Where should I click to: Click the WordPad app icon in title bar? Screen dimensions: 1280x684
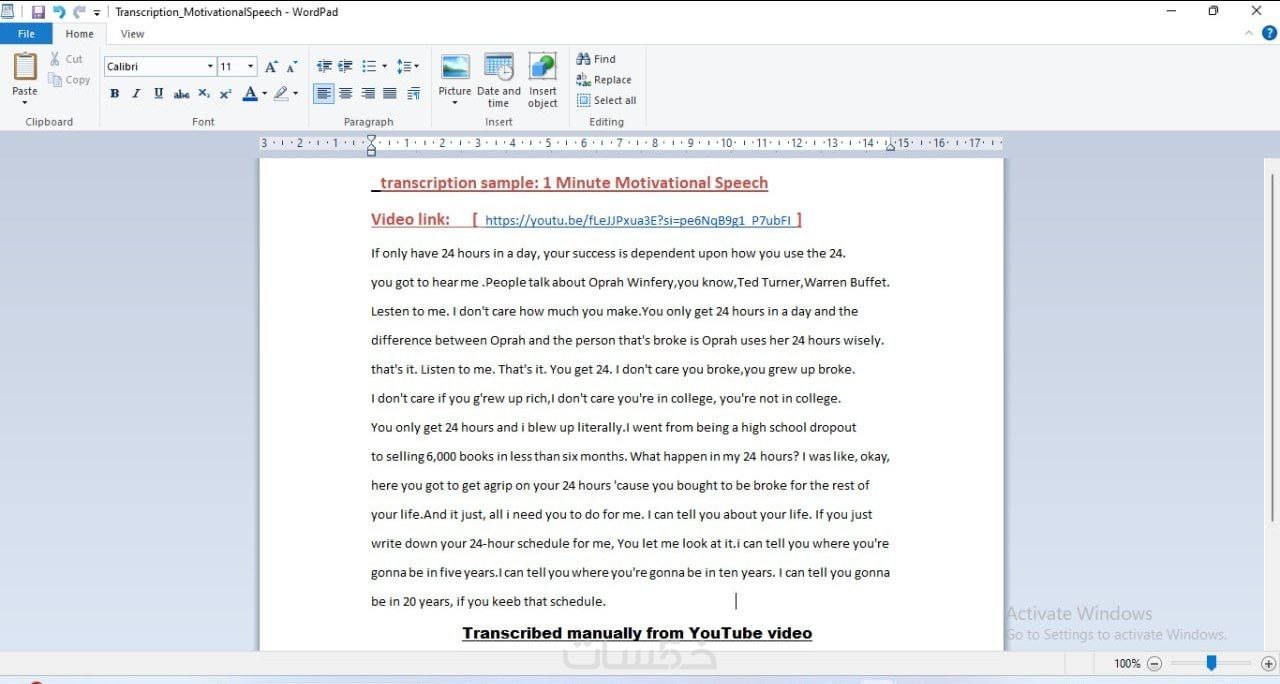point(9,12)
